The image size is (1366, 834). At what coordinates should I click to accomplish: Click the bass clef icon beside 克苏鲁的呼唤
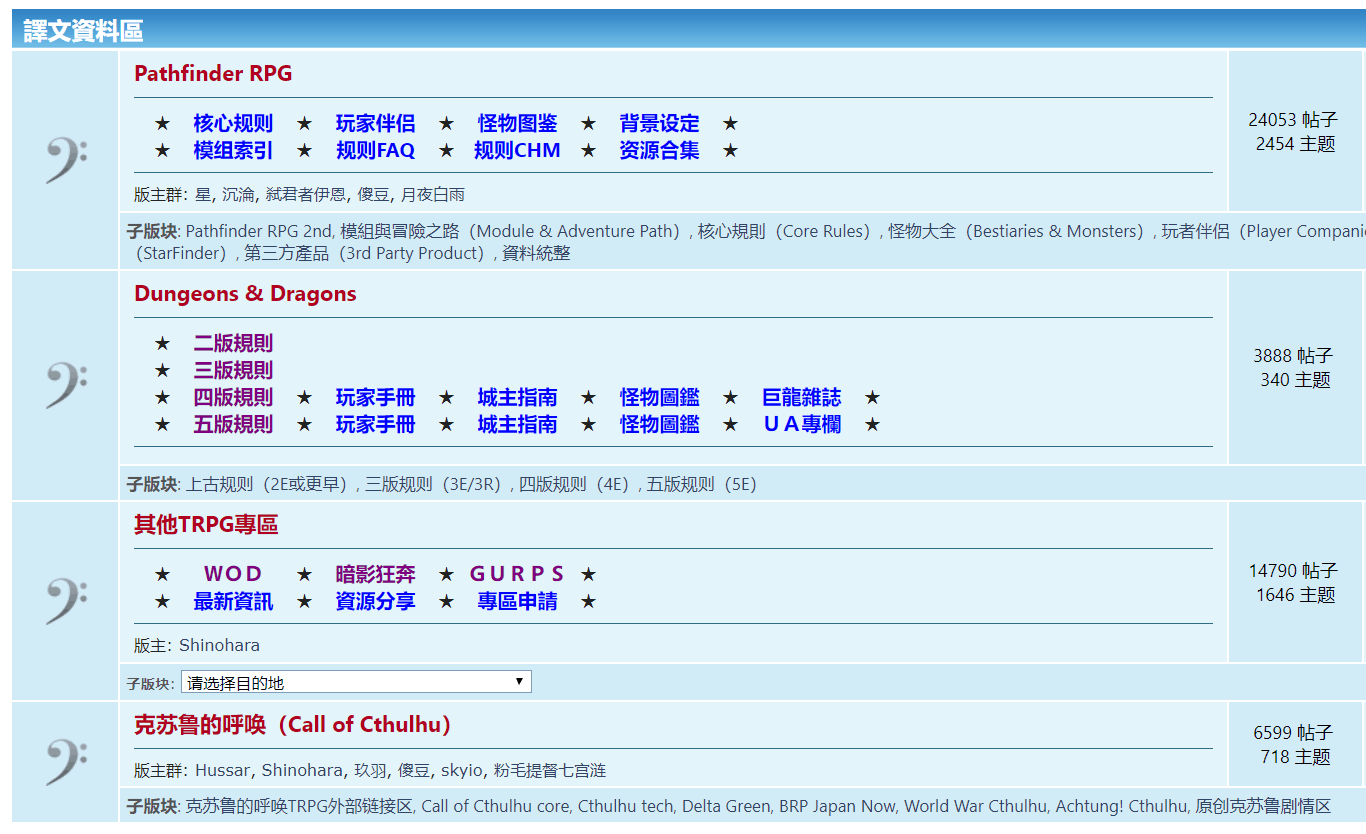pyautogui.click(x=66, y=762)
